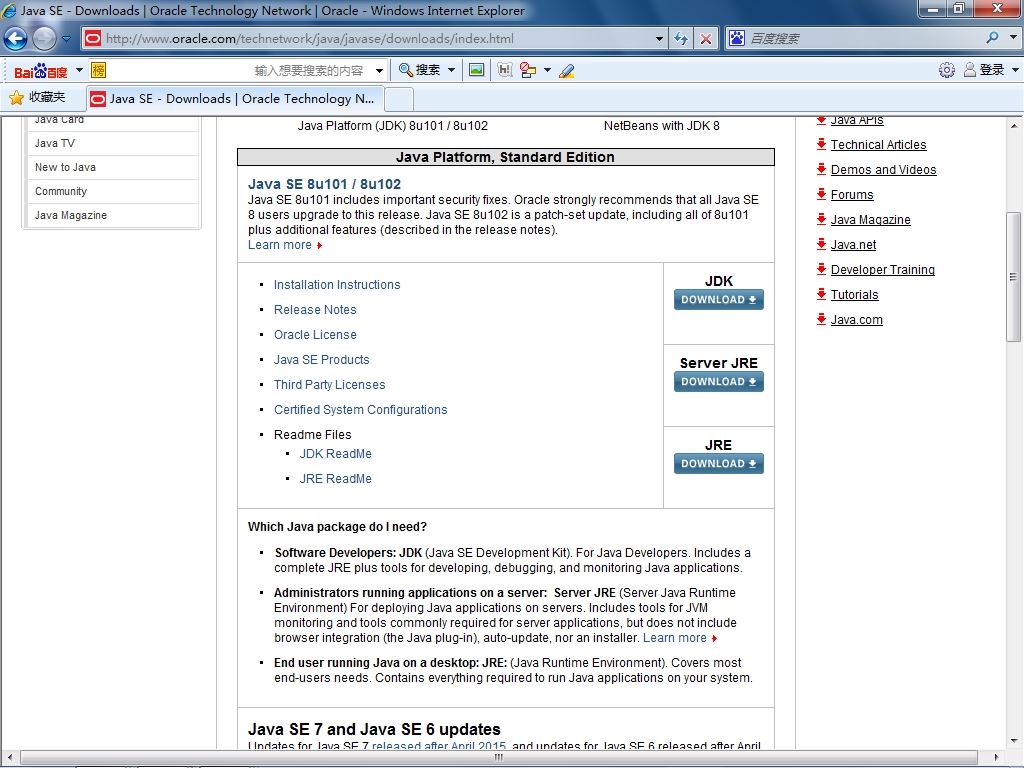This screenshot has height=768, width=1024.
Task: Open the Baidu toolbar settings gear
Action: click(946, 70)
